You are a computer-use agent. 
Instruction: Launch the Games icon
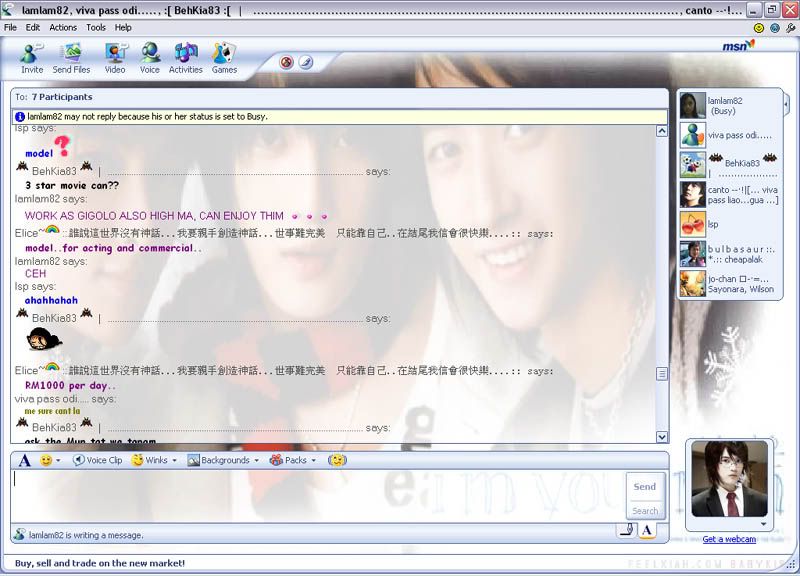tap(224, 59)
